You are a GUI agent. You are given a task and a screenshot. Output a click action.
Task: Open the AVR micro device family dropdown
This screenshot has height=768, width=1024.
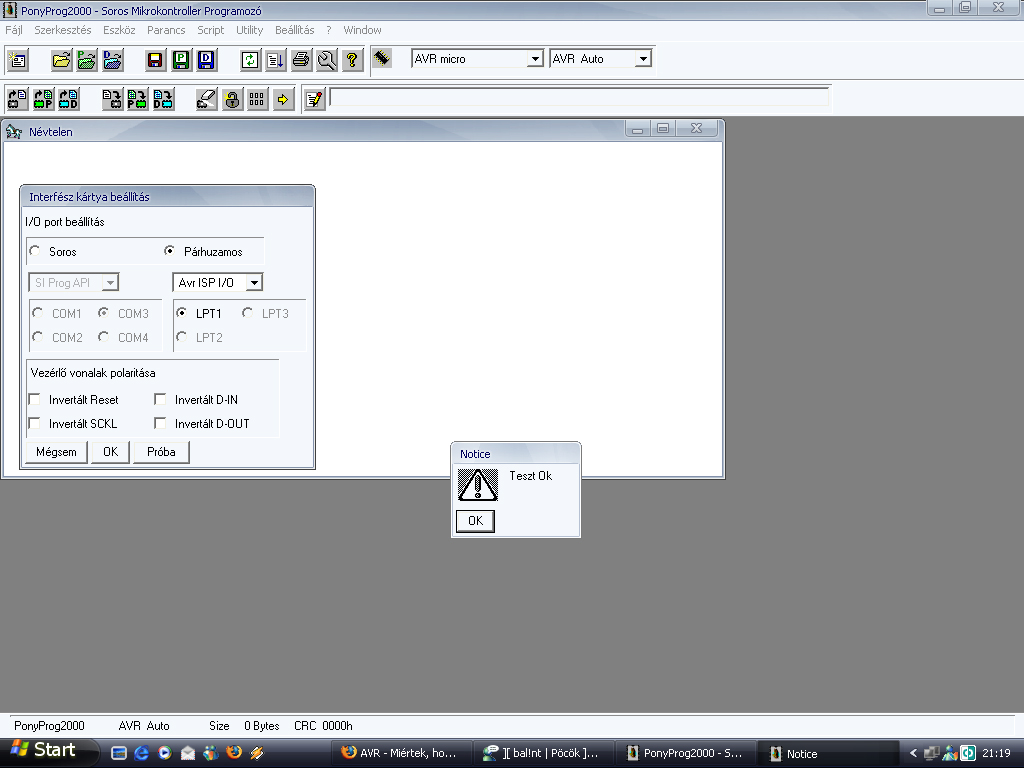(x=535, y=59)
